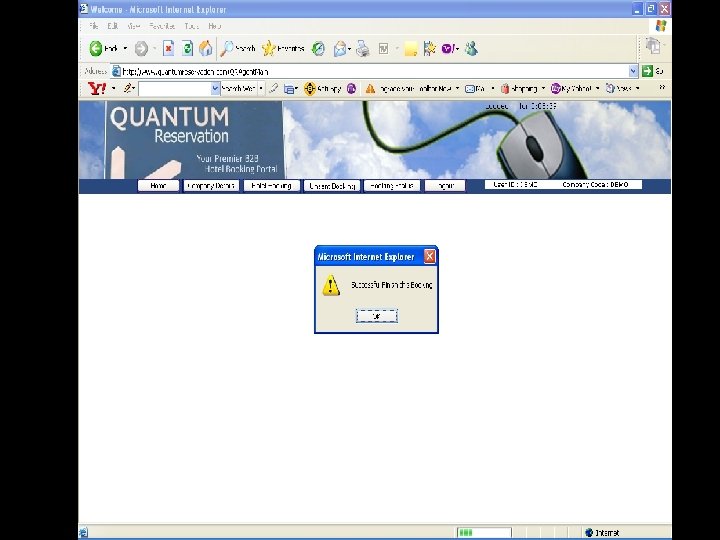Open the Search magnifier in the toolbar
This screenshot has width=720, height=540.
227,48
